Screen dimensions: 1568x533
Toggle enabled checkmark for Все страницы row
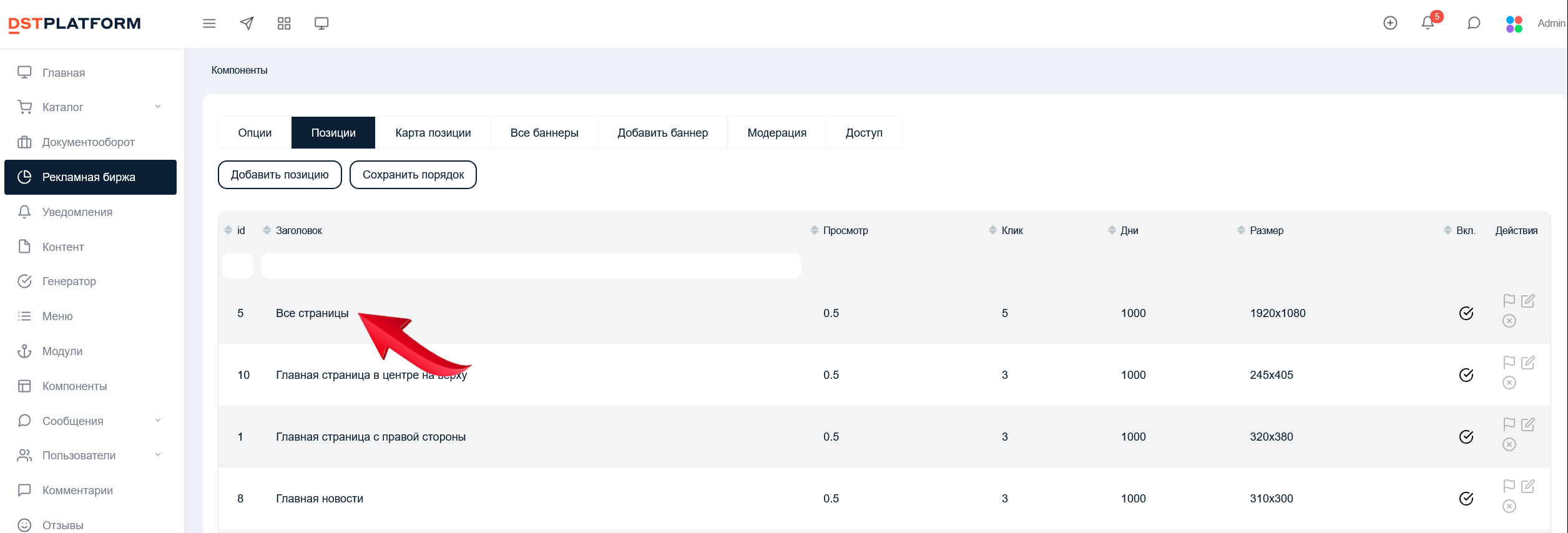1466,313
